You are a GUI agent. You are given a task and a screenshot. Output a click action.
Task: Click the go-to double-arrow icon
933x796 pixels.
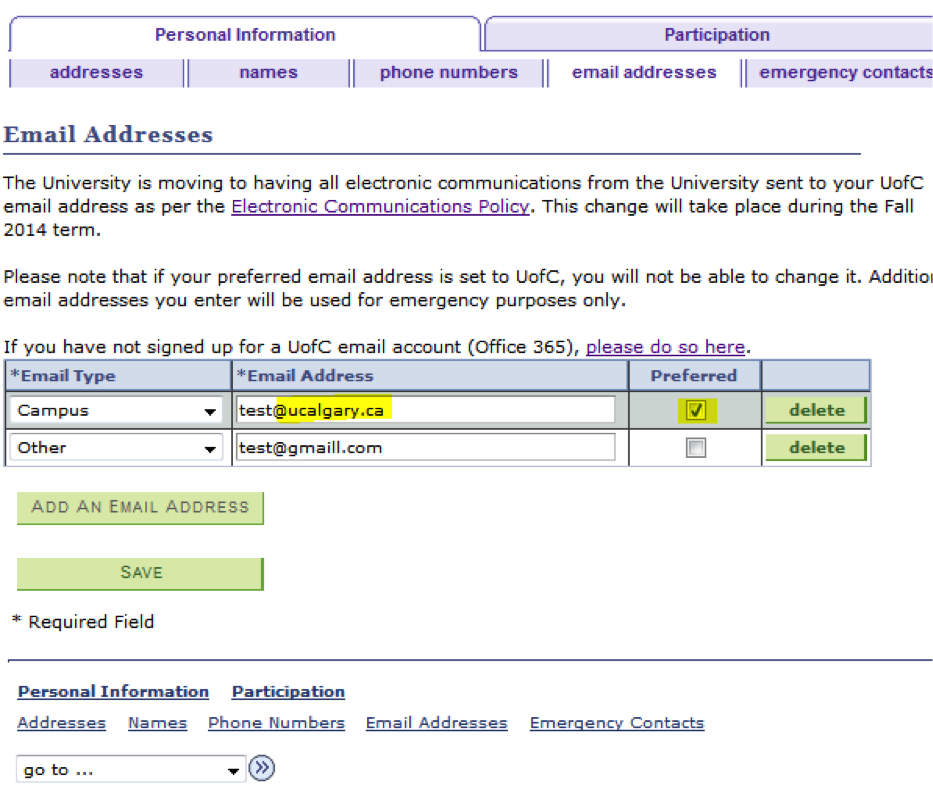pos(262,768)
